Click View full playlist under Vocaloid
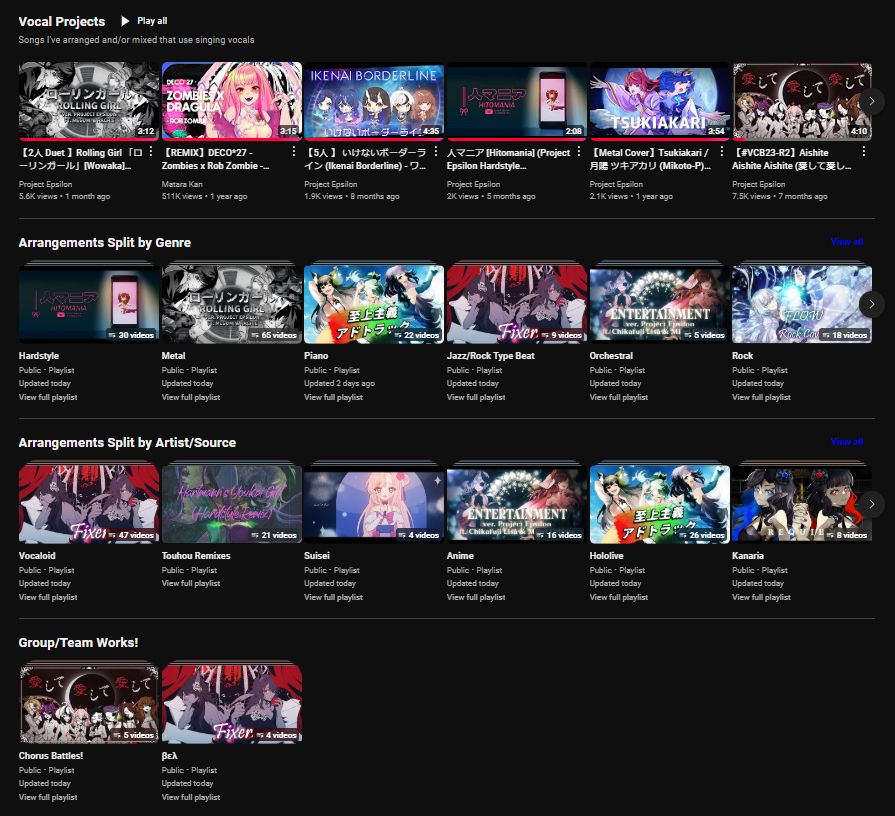This screenshot has height=816, width=895. [48, 597]
